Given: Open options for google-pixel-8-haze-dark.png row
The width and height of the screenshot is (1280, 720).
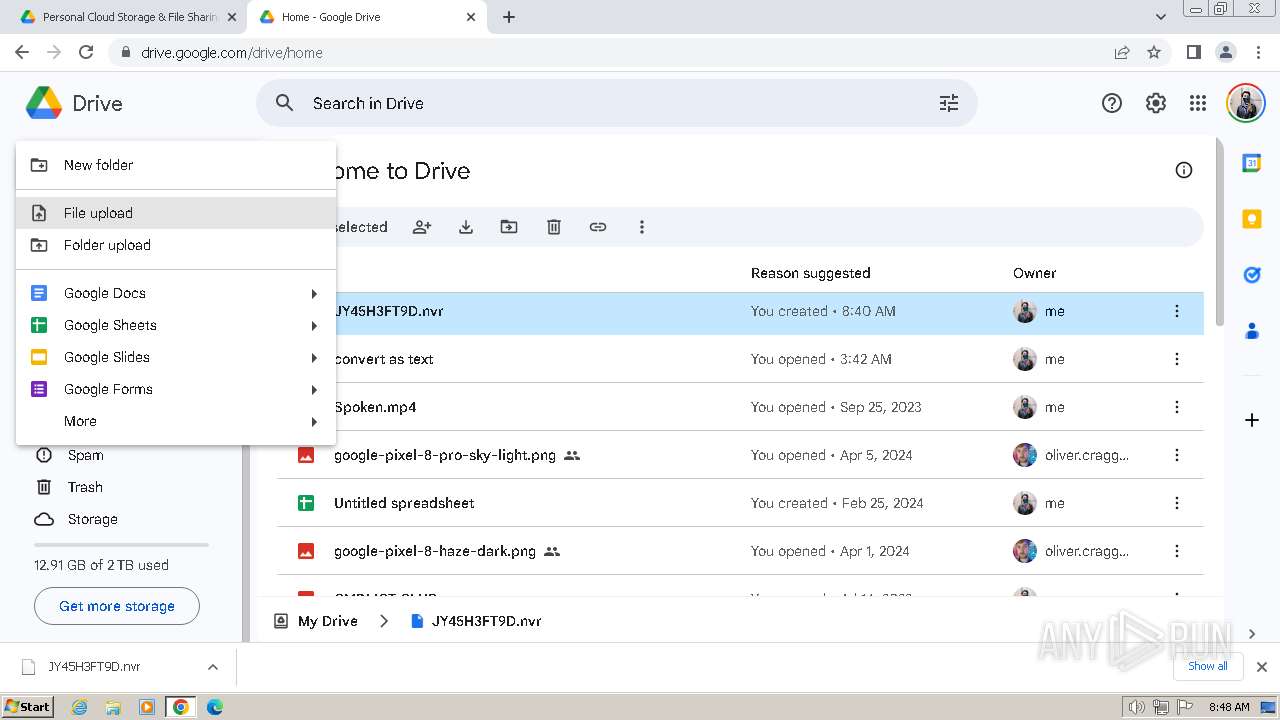Looking at the screenshot, I should 1177,551.
